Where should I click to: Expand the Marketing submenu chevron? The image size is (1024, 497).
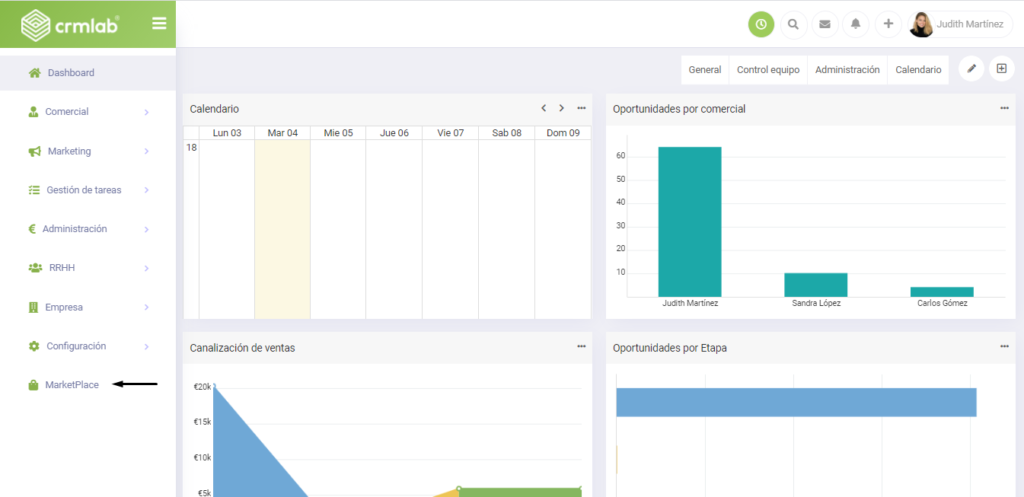(146, 152)
